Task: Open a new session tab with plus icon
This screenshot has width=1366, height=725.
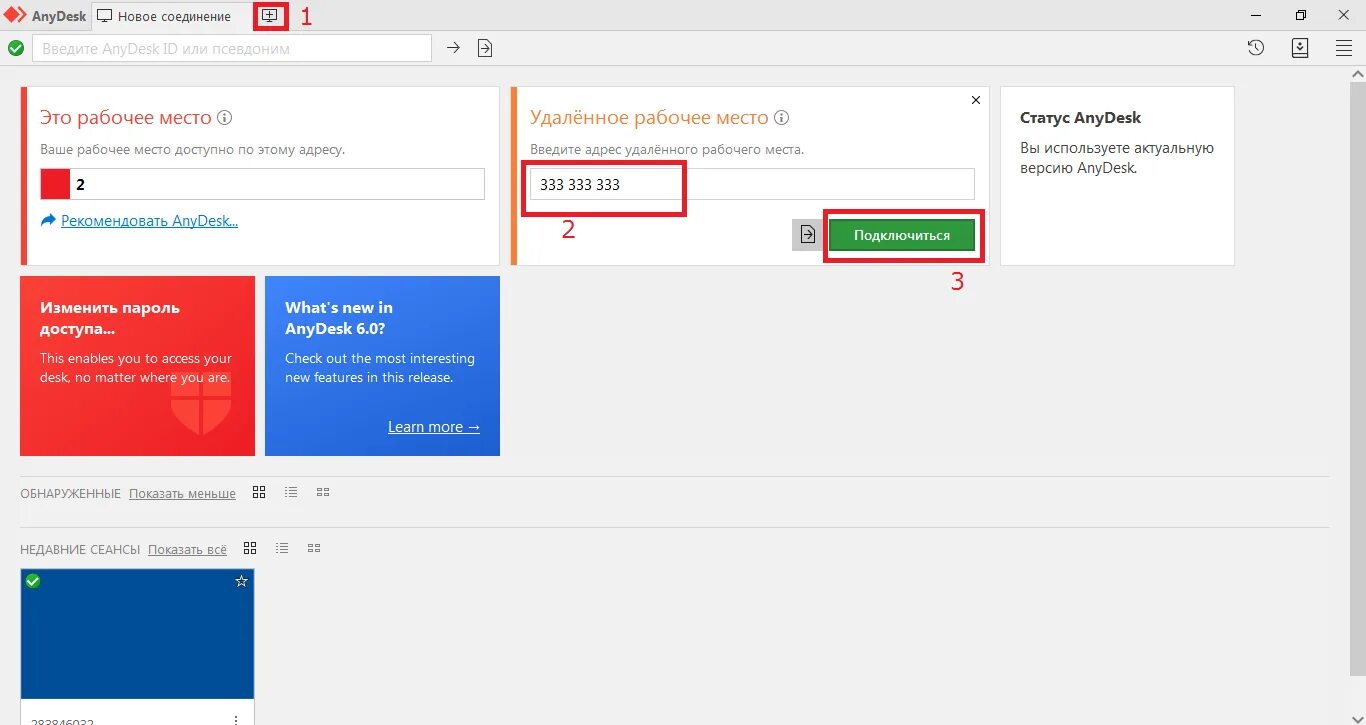Action: pyautogui.click(x=269, y=16)
